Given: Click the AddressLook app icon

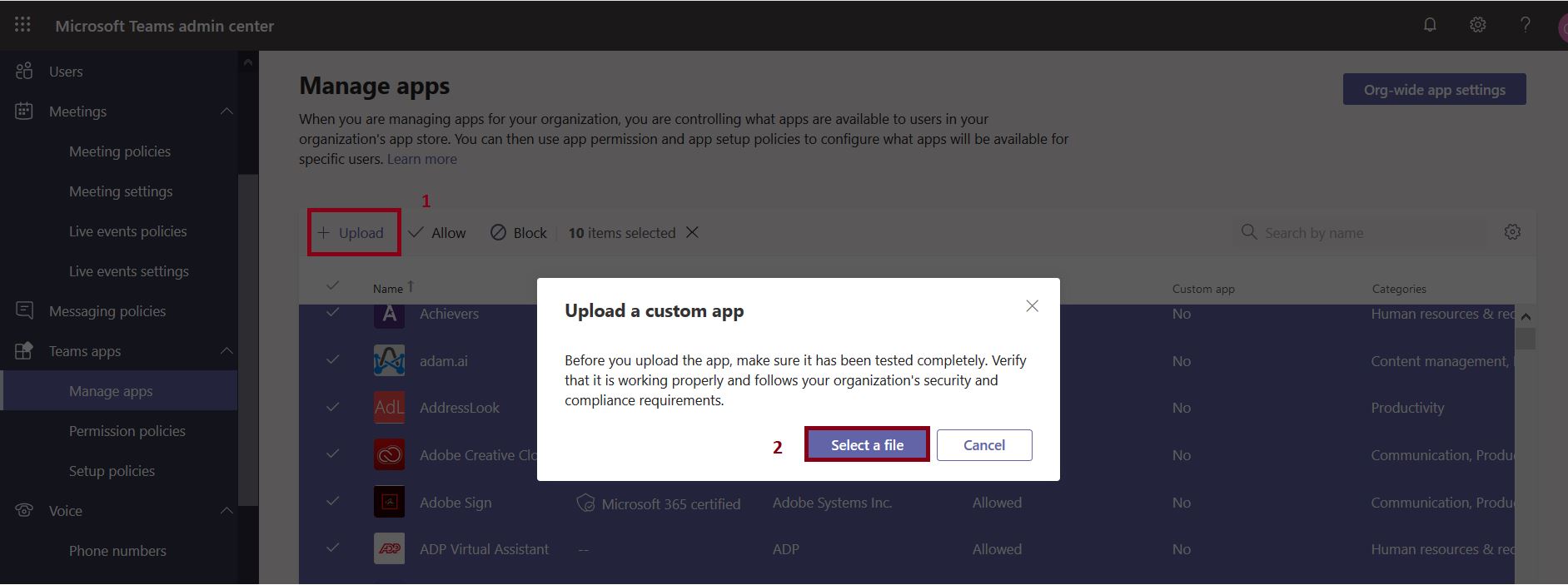Looking at the screenshot, I should coord(389,407).
